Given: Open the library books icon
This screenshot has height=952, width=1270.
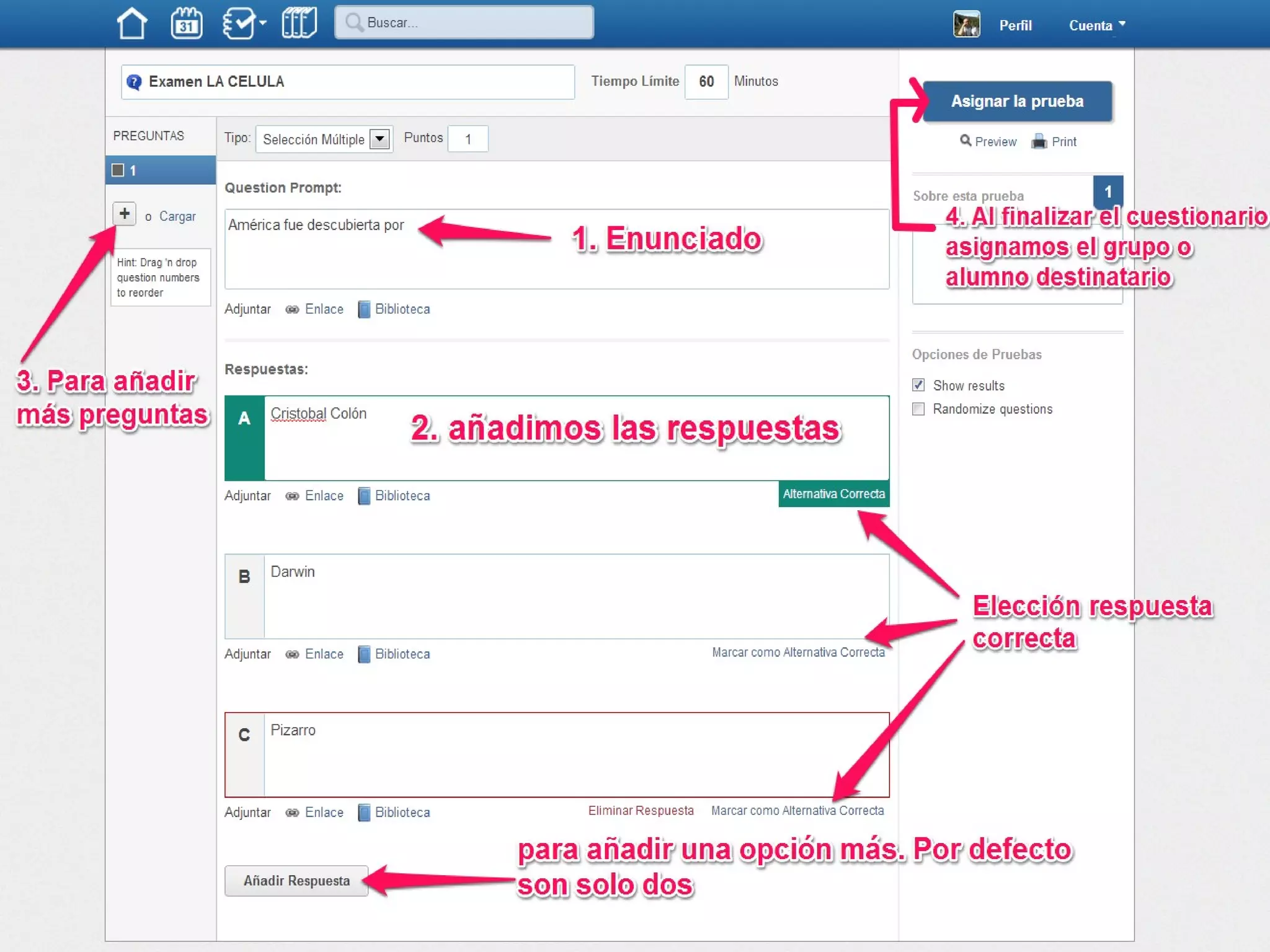Looking at the screenshot, I should click(299, 24).
